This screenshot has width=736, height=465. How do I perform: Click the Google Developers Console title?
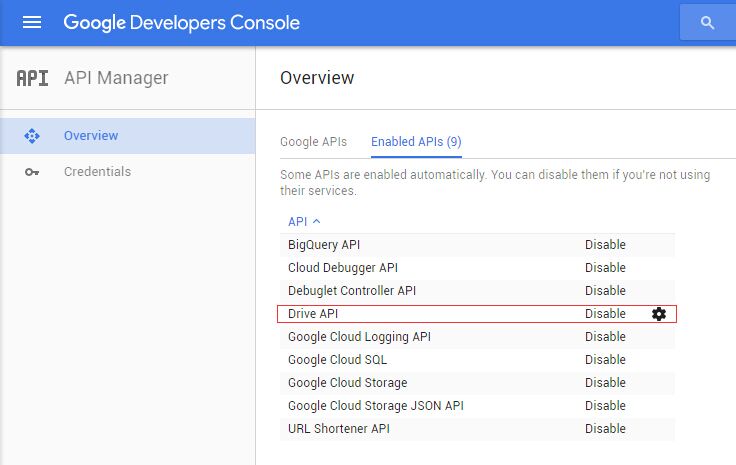181,22
